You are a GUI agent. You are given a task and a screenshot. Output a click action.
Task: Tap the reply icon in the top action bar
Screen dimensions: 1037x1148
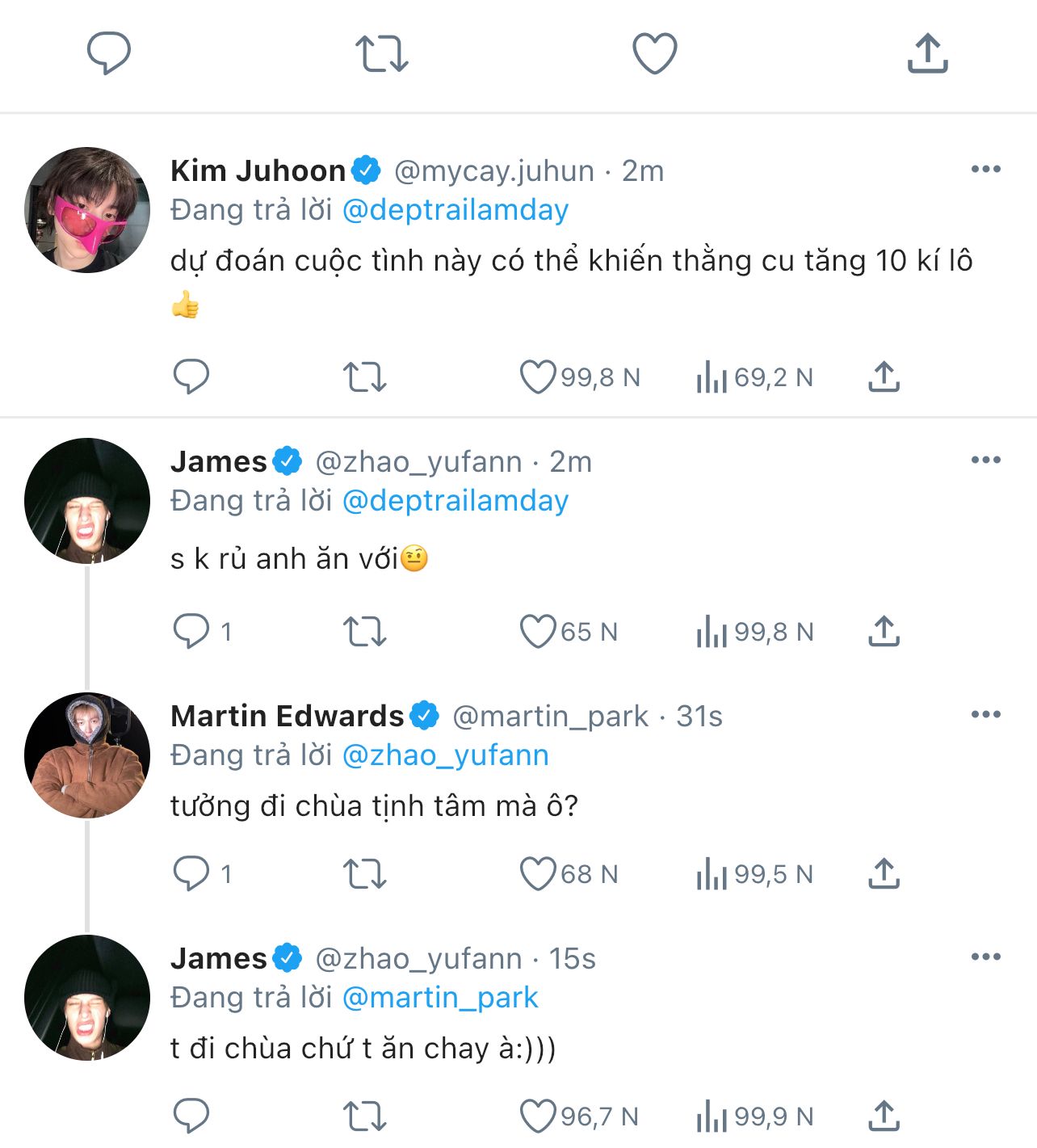click(108, 53)
